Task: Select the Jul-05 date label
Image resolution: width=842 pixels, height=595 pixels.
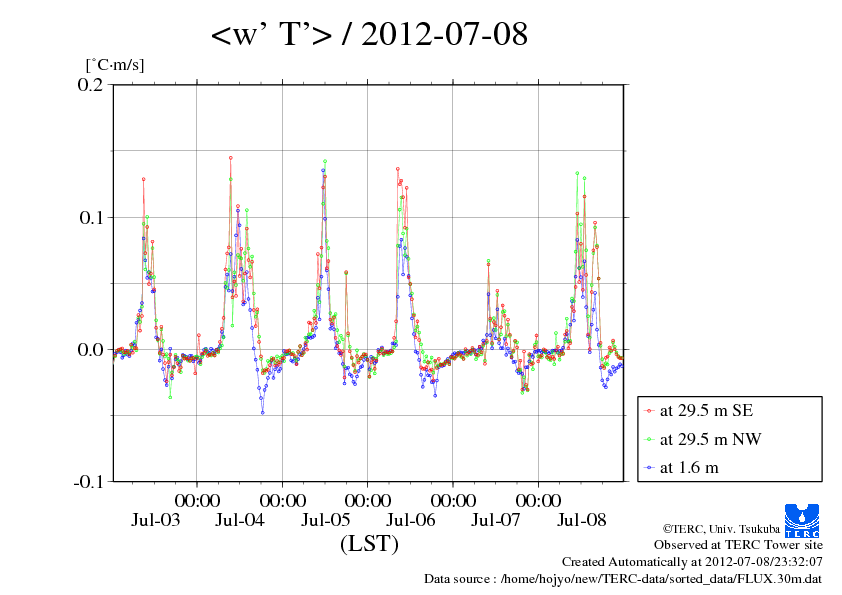Action: click(x=326, y=520)
